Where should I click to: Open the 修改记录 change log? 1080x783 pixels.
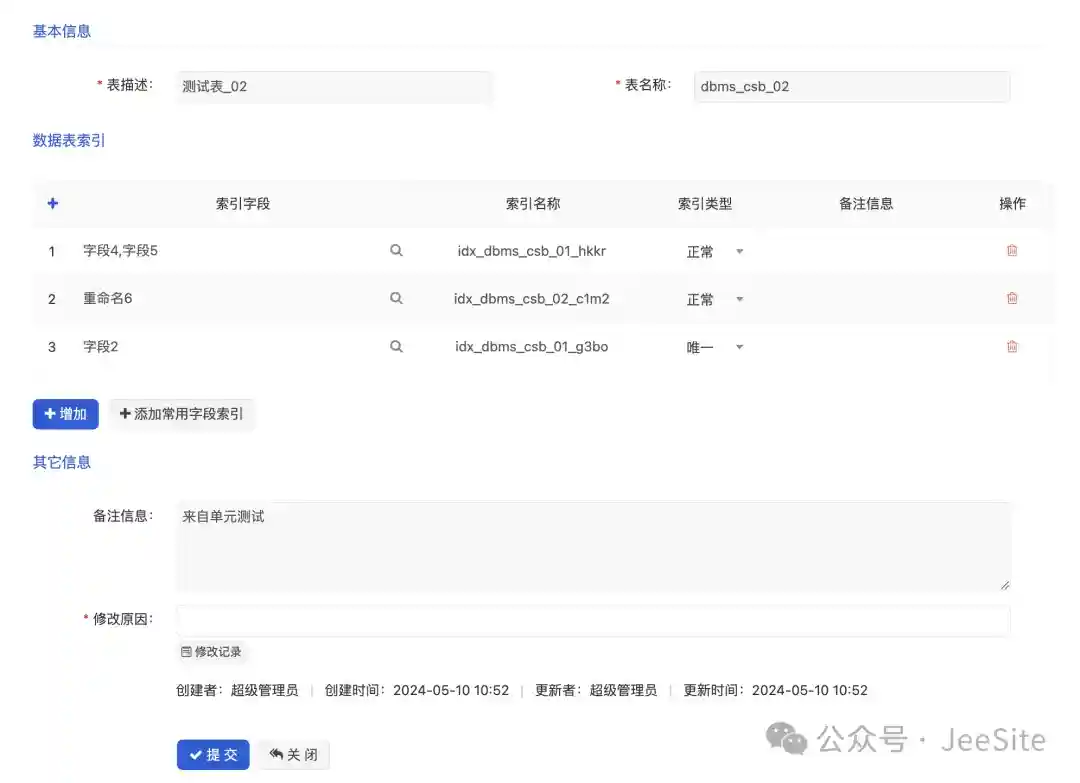tap(211, 652)
